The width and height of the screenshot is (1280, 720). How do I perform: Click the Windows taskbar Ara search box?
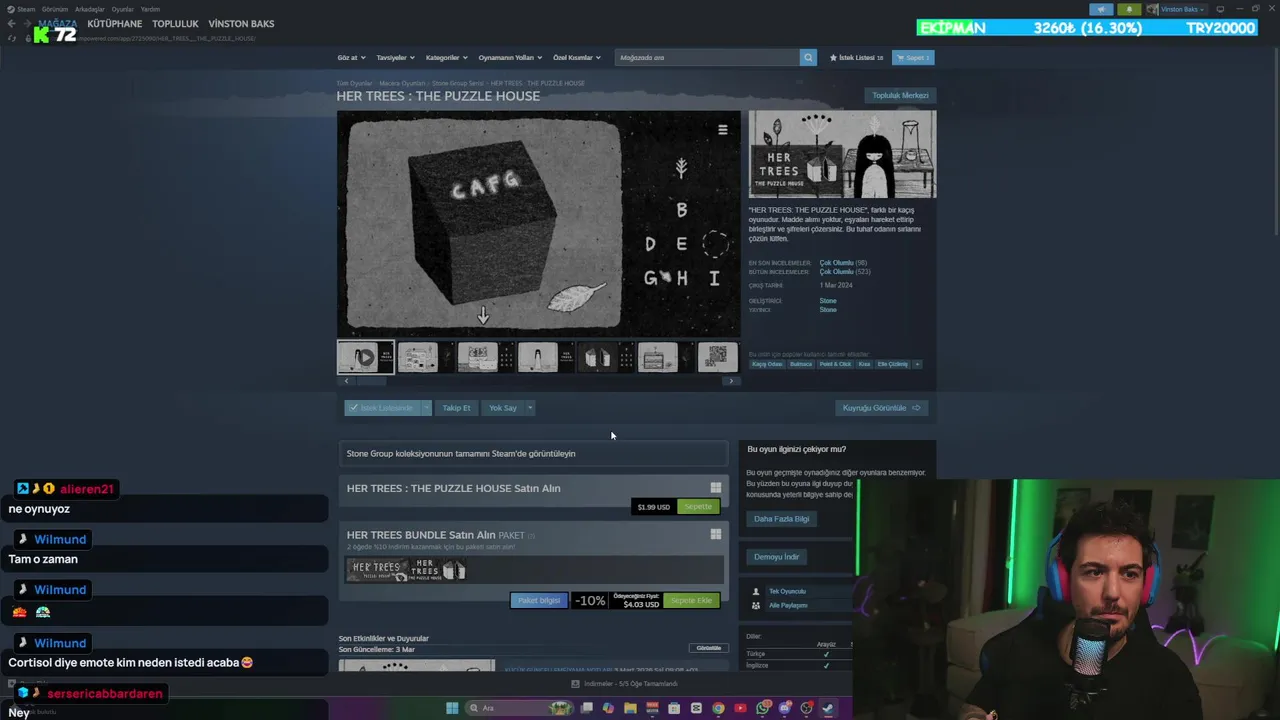pos(519,708)
